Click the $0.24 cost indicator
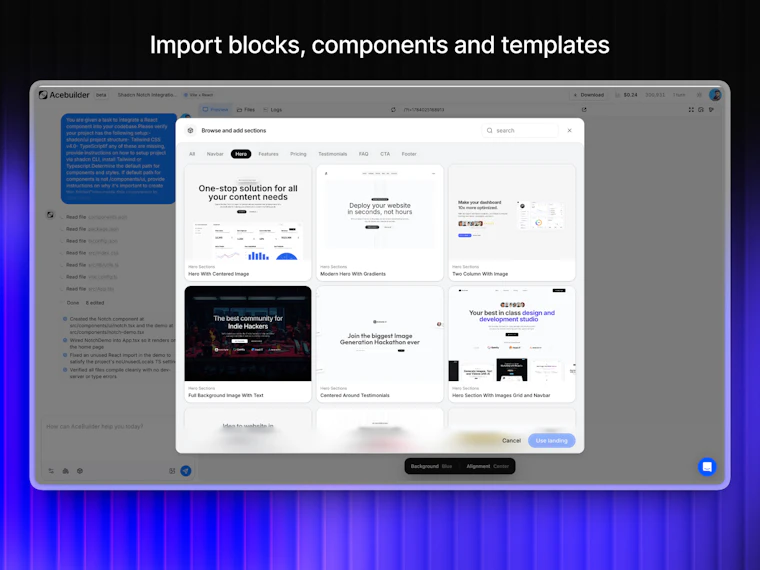760x570 pixels. pos(627,95)
